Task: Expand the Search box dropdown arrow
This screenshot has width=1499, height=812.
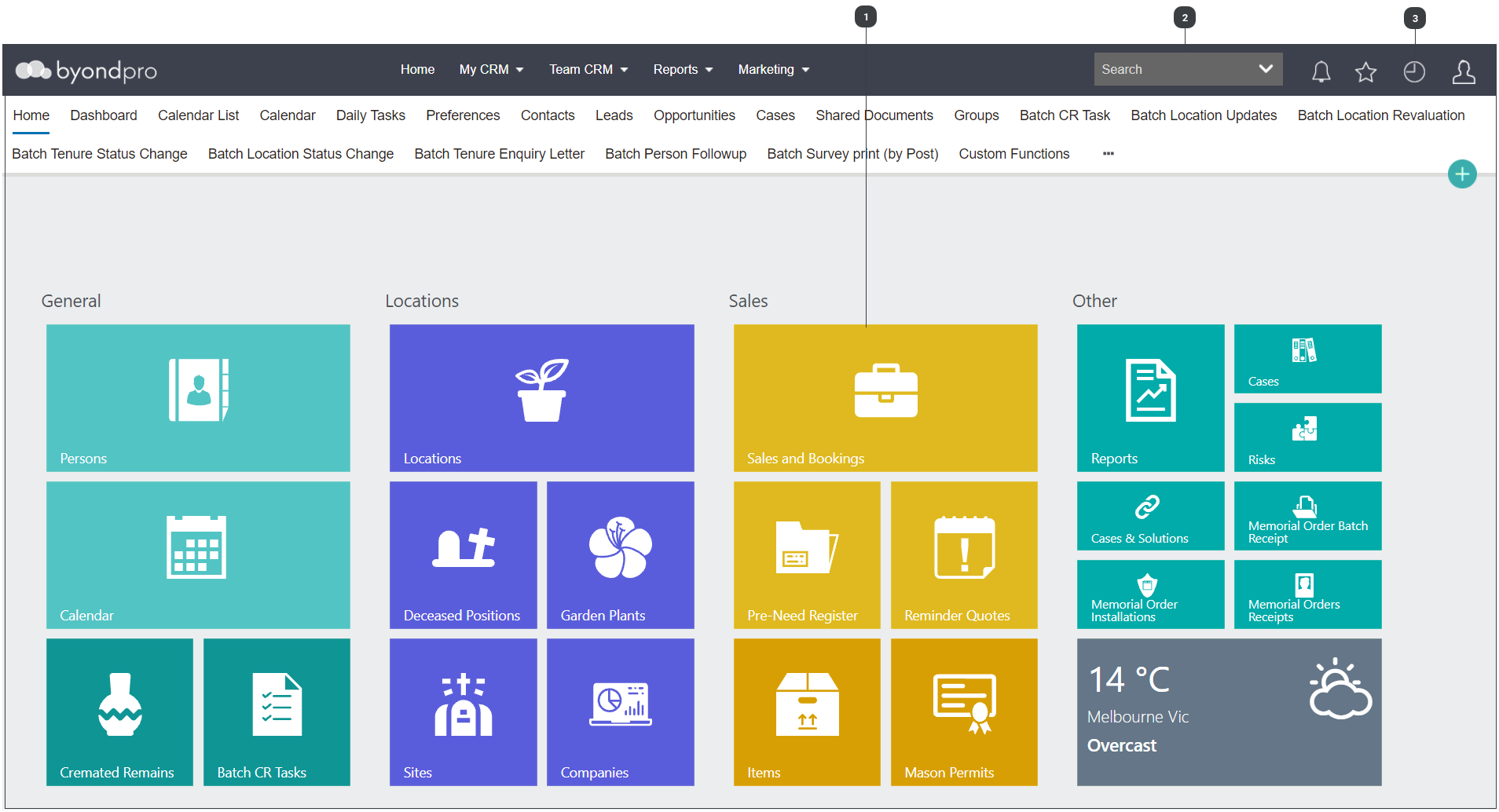Action: click(x=1265, y=69)
